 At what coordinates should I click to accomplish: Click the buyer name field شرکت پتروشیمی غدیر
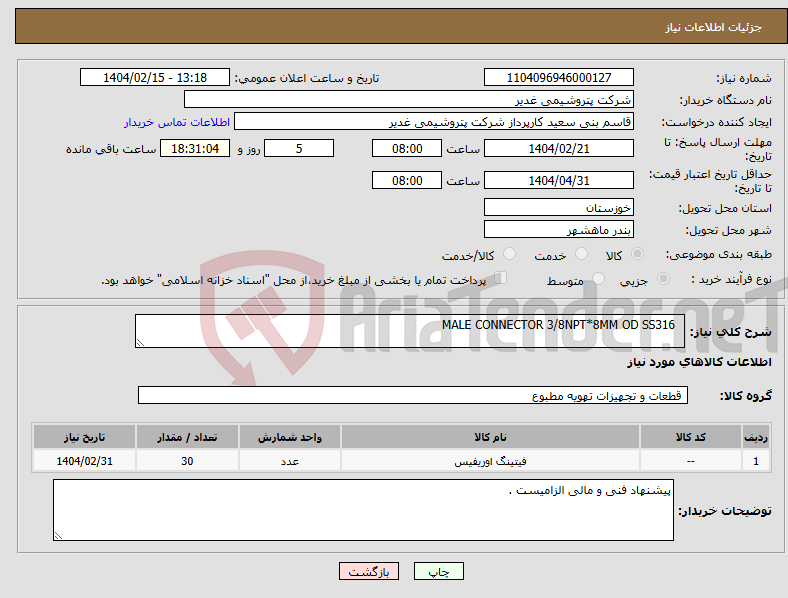[409, 99]
